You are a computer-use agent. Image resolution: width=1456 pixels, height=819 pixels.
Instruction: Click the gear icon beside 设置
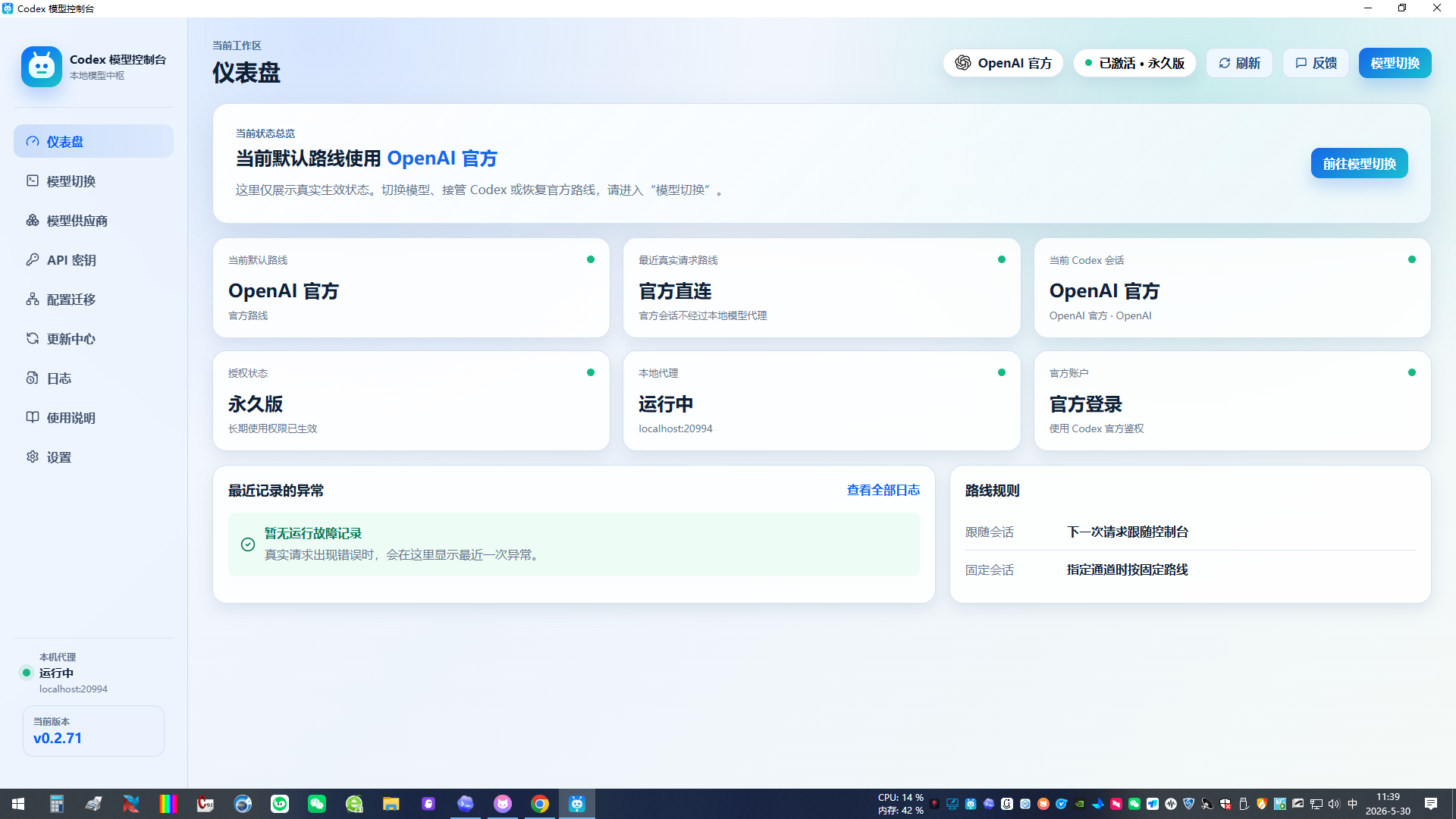coord(33,457)
